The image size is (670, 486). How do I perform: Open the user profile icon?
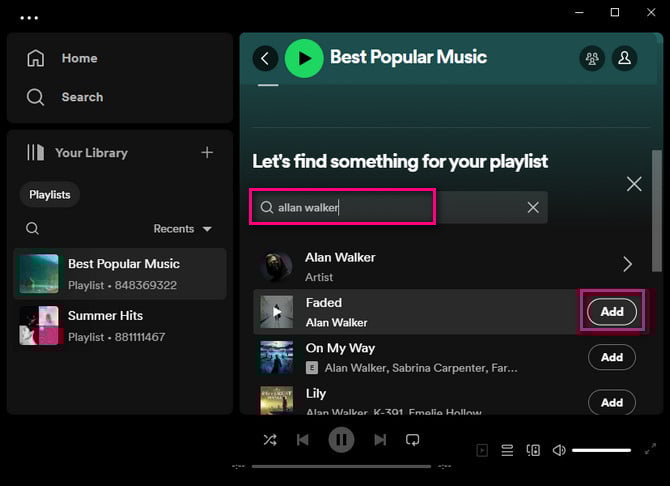click(x=624, y=58)
